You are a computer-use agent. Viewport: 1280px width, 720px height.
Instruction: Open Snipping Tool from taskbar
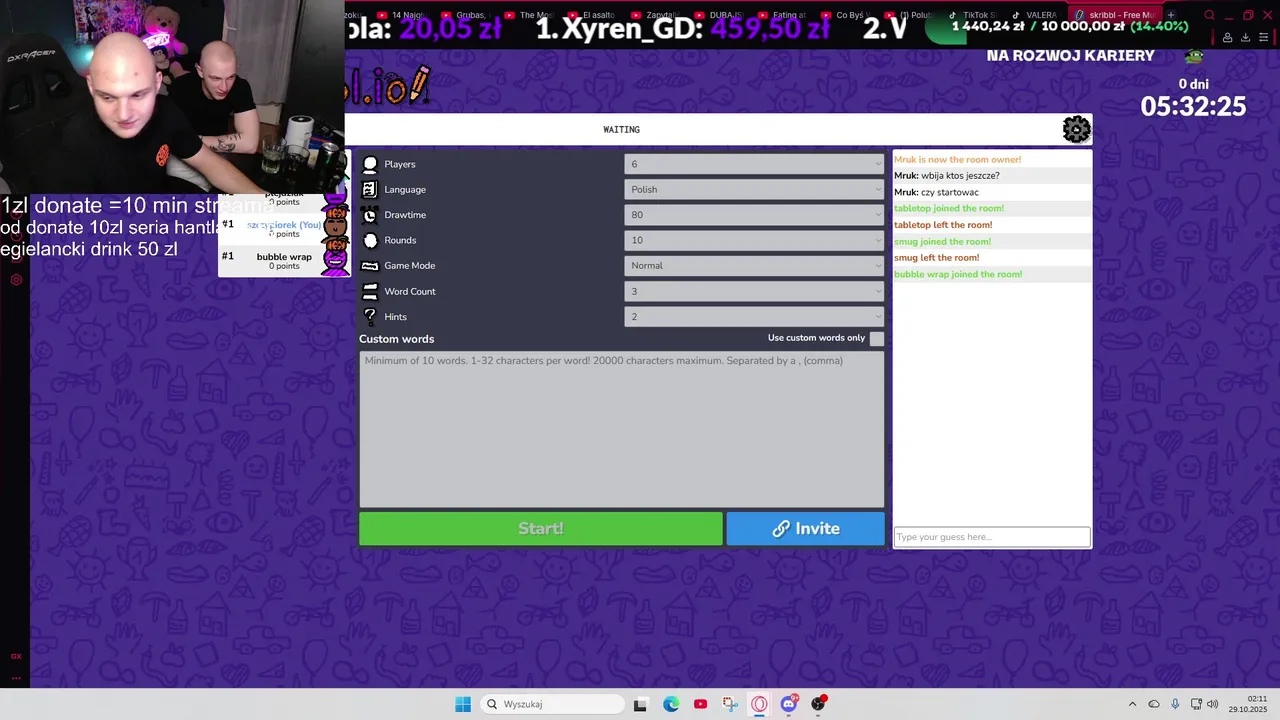730,704
